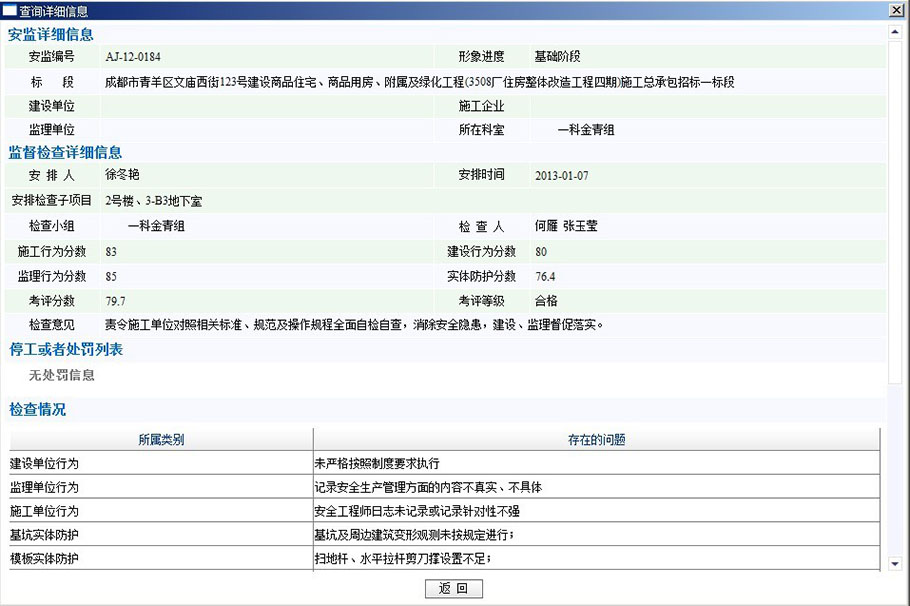This screenshot has width=910, height=606.
Task: Click the vertical scrollbar thumb
Action: tap(895, 211)
